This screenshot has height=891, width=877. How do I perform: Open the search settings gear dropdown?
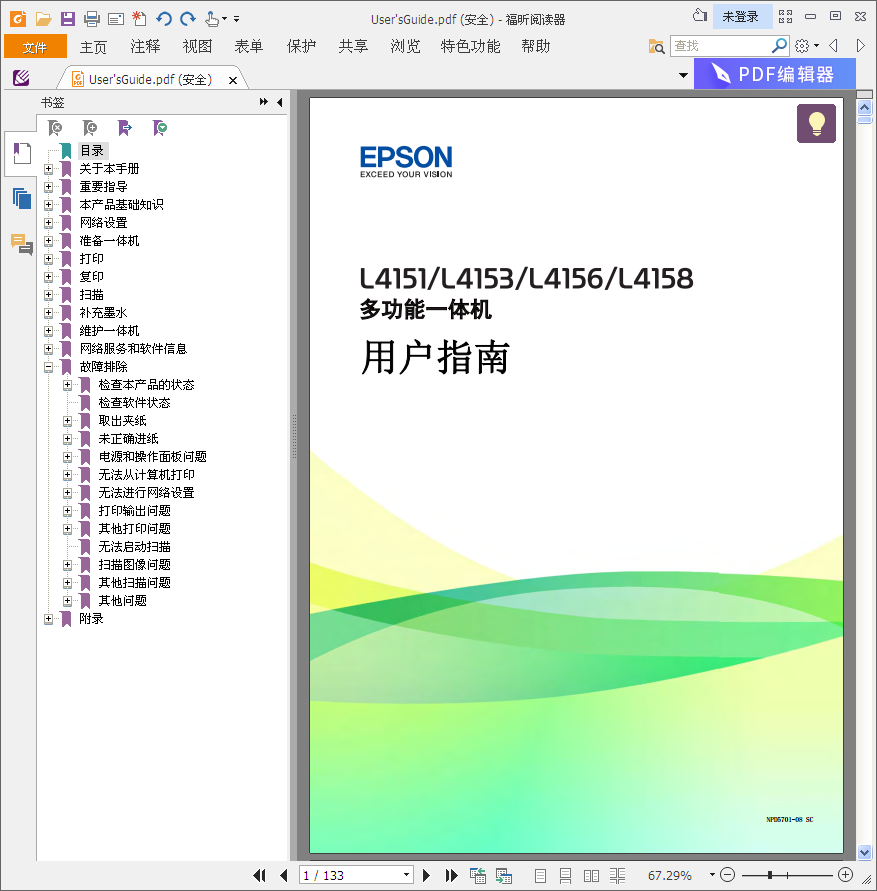pos(807,45)
